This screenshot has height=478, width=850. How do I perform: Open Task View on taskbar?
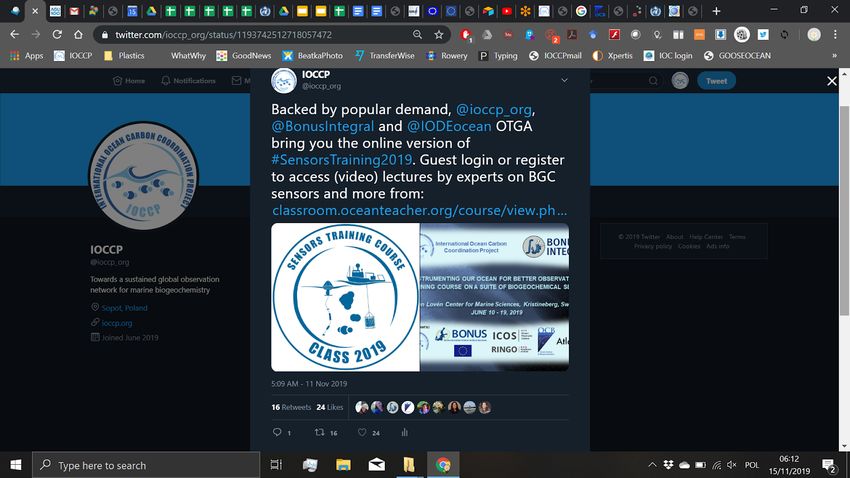[276, 465]
